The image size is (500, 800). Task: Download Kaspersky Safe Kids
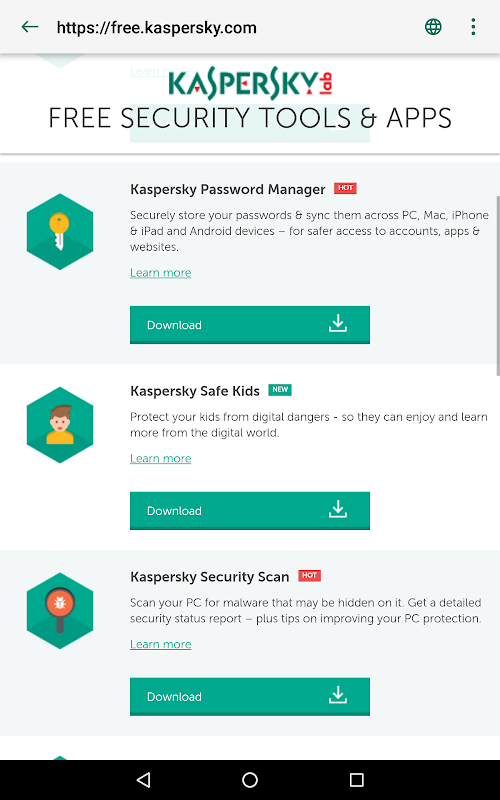(250, 511)
